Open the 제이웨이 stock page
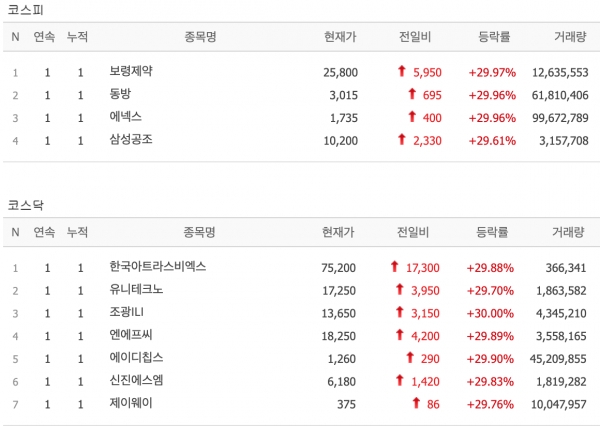Screen dimensions: 600x426 click(131, 403)
